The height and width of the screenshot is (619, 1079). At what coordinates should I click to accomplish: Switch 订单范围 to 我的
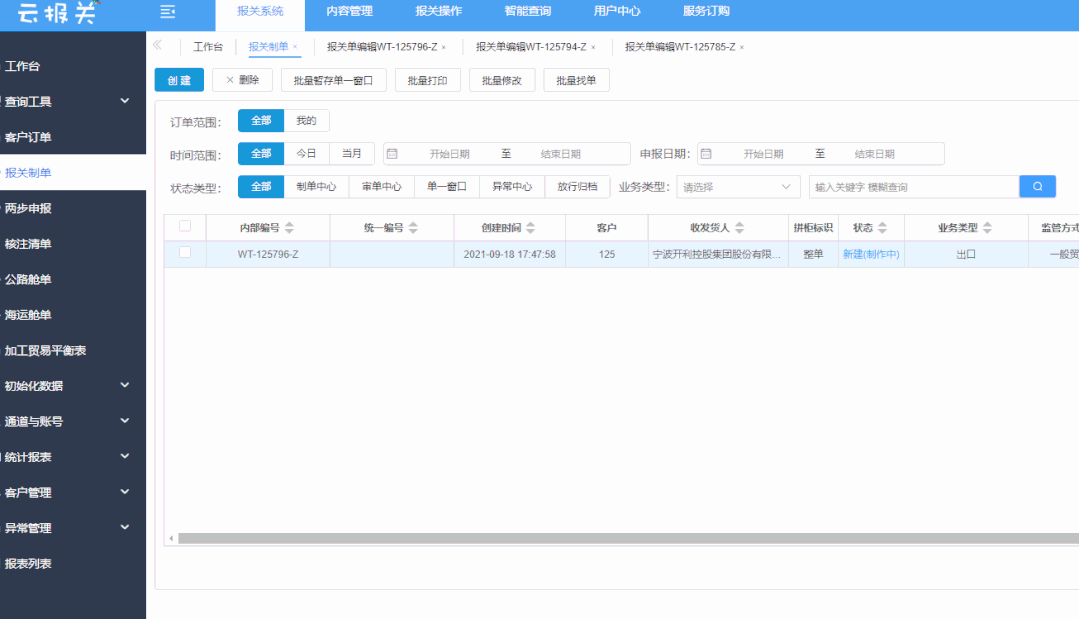[x=304, y=119]
